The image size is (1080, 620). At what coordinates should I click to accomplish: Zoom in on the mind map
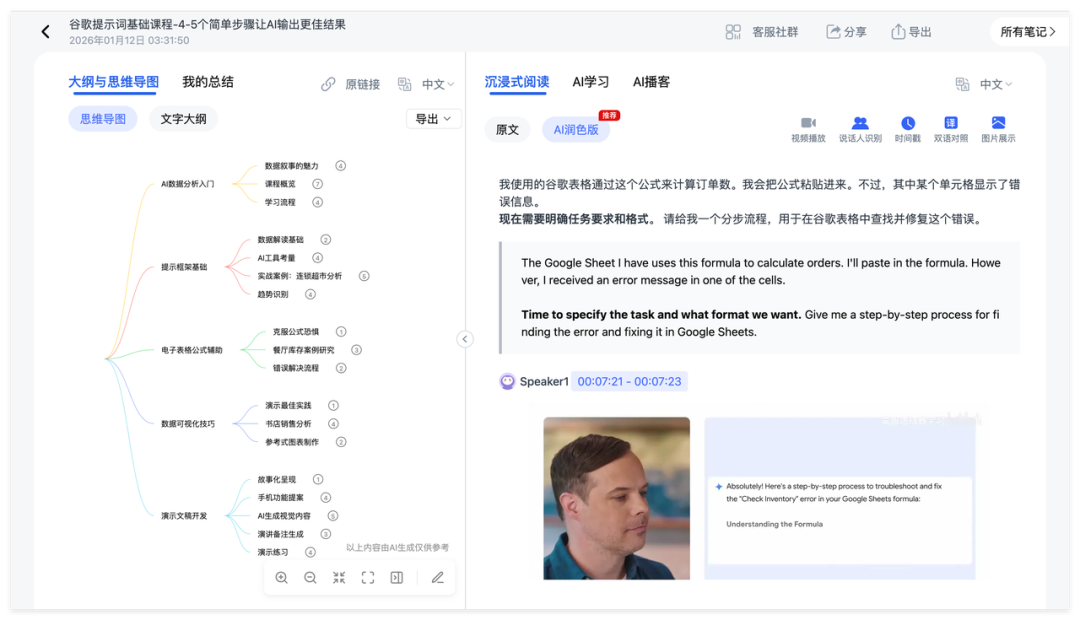point(281,577)
